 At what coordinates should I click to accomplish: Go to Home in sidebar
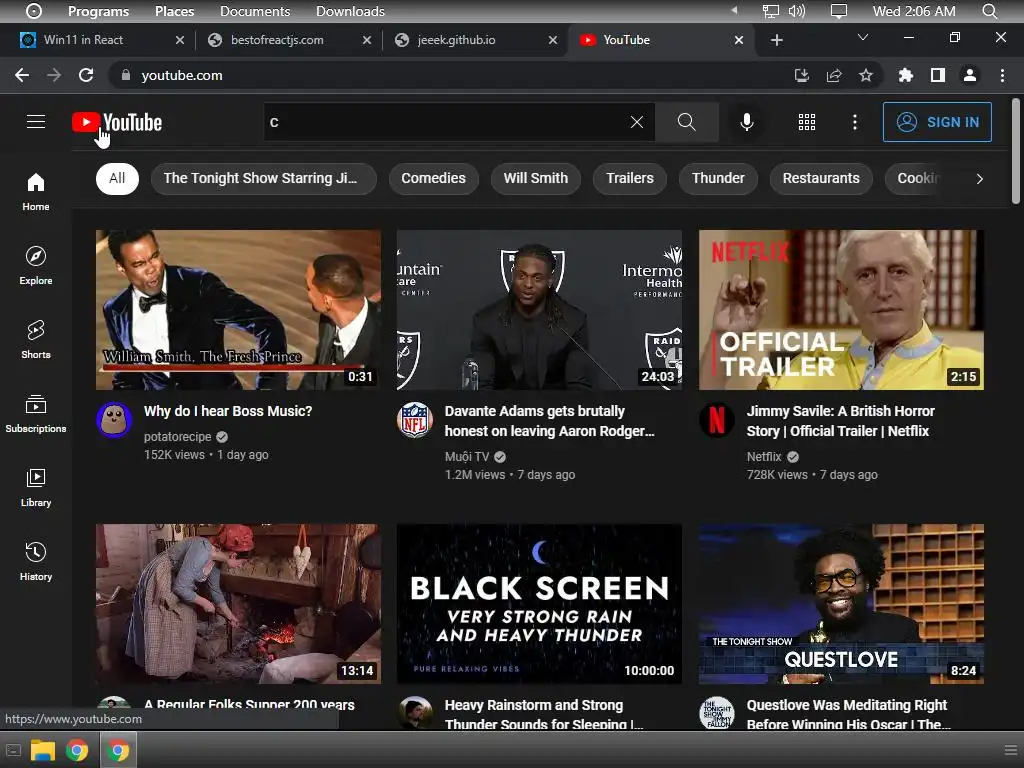[x=36, y=192]
